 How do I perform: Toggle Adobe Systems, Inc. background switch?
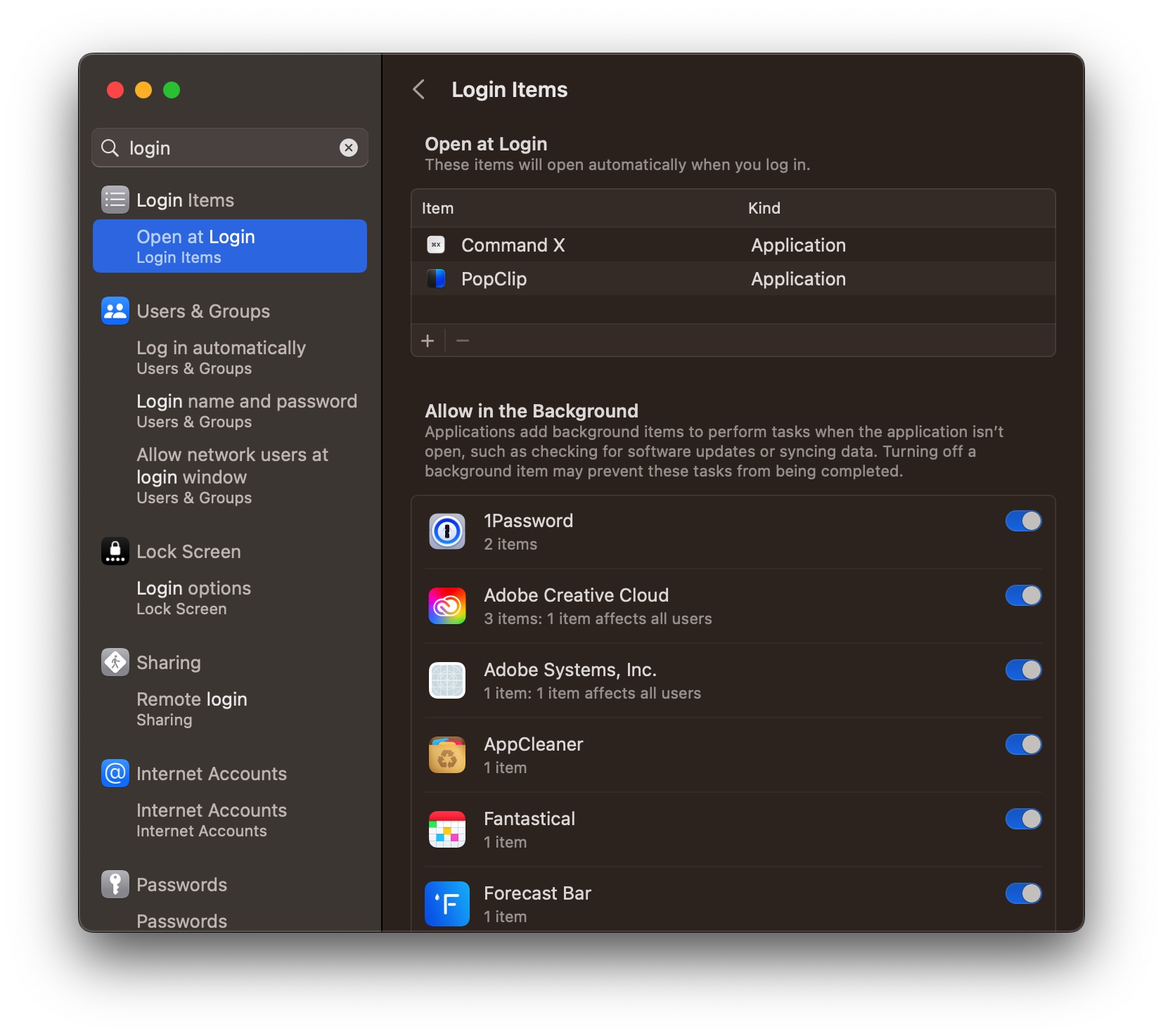tap(1024, 670)
